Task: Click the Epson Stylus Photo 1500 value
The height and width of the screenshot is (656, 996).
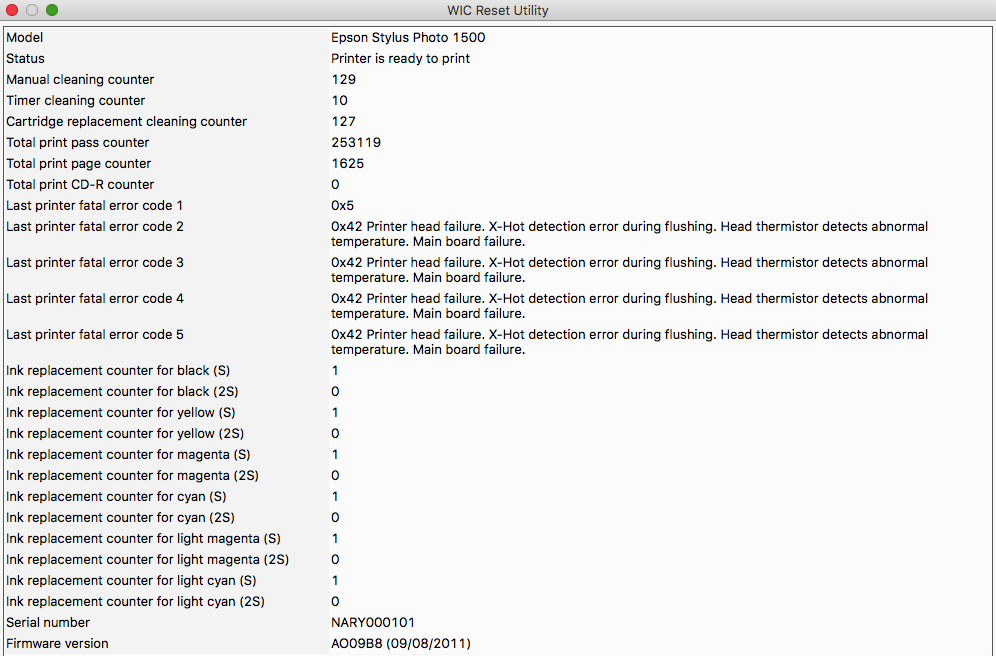Action: coord(408,37)
